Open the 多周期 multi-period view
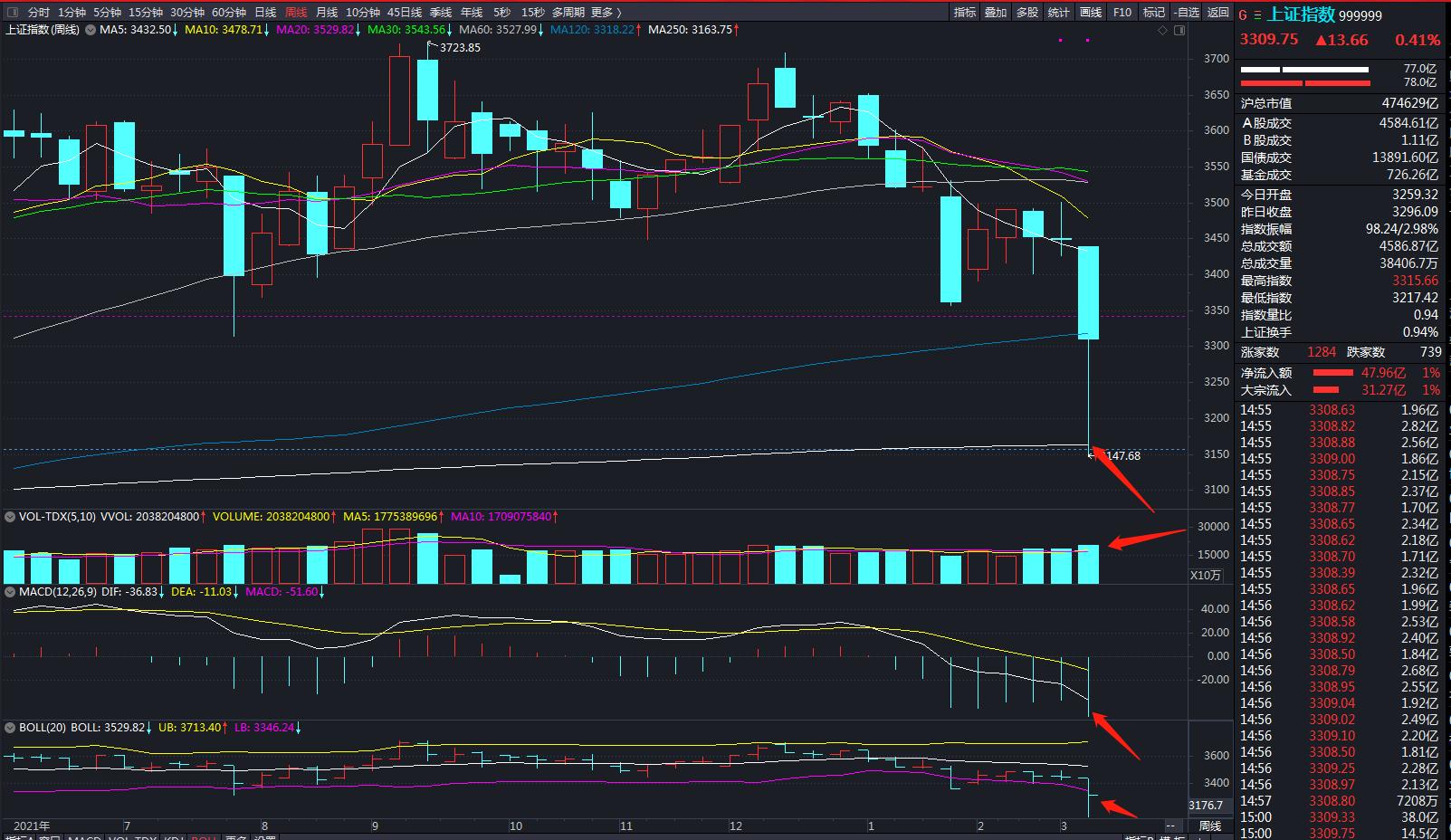Image resolution: width=1451 pixels, height=840 pixels. 568,12
